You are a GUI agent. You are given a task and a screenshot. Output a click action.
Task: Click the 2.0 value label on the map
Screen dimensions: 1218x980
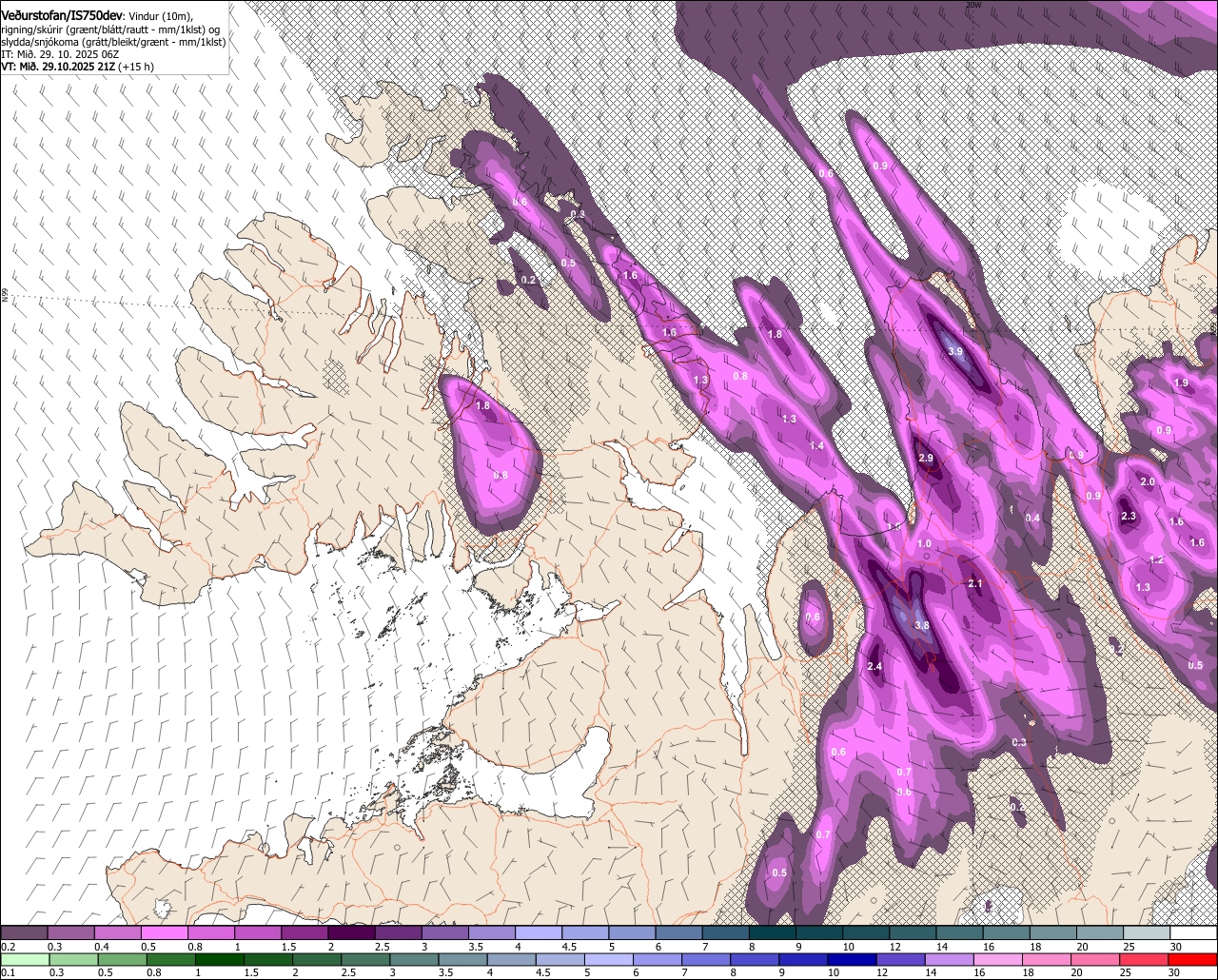(1148, 482)
